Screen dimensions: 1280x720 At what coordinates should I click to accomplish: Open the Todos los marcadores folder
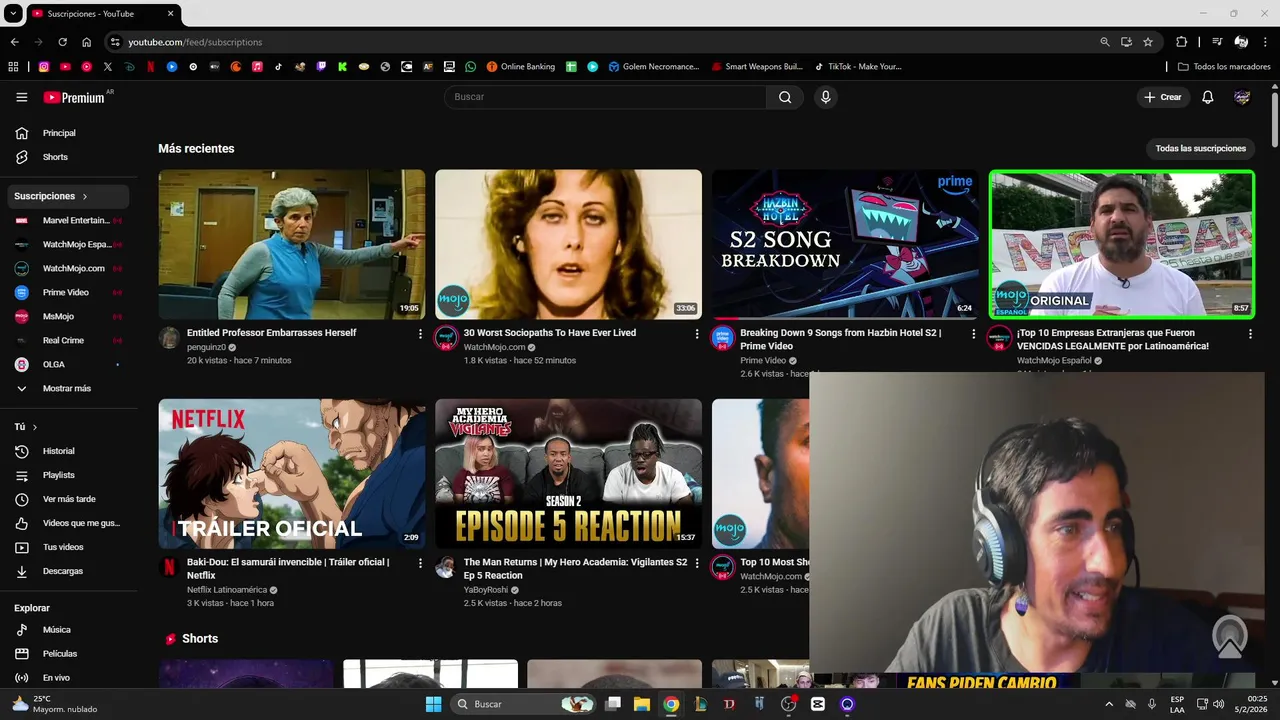(x=1224, y=67)
